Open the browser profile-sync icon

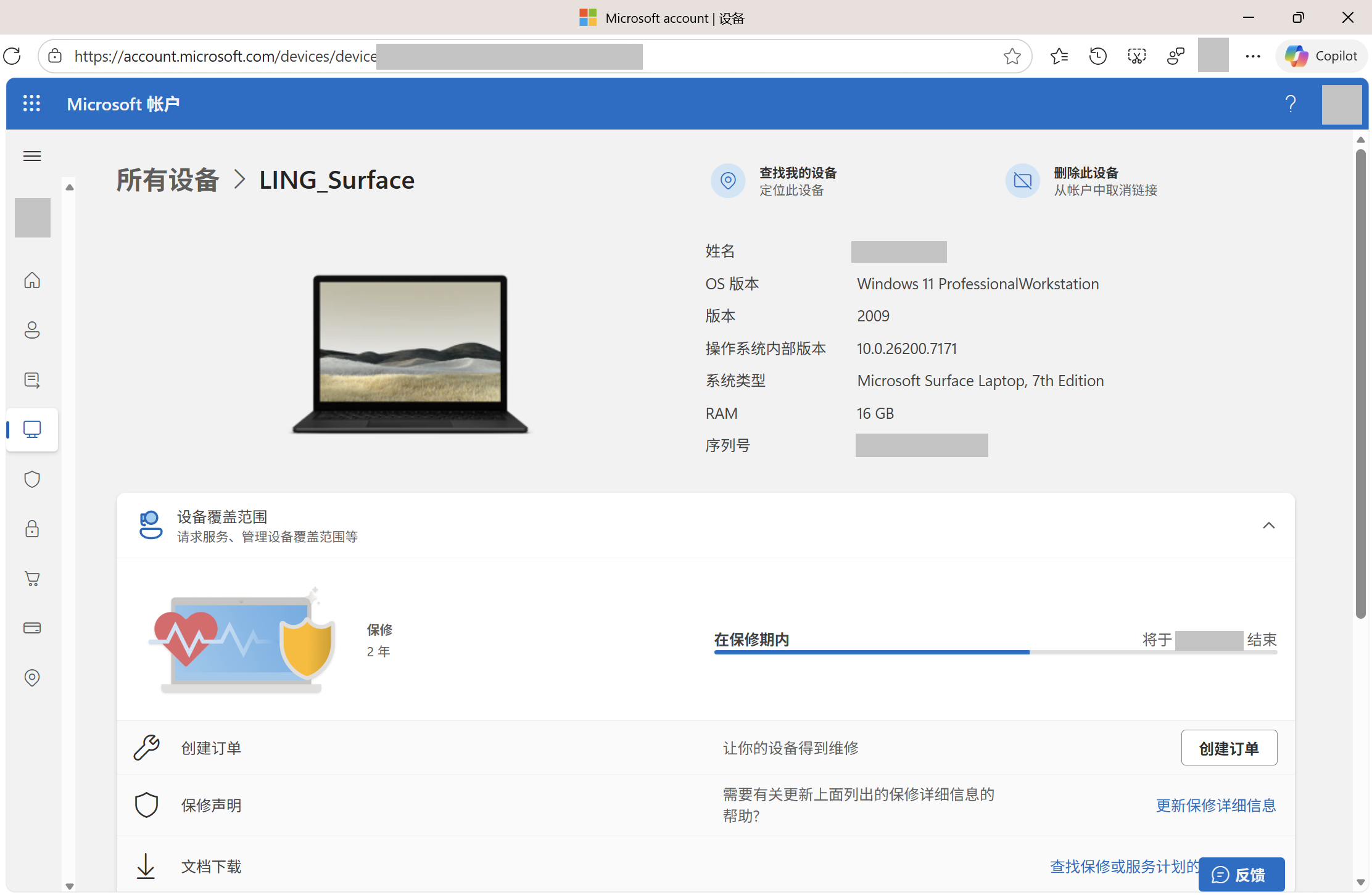pos(1176,56)
